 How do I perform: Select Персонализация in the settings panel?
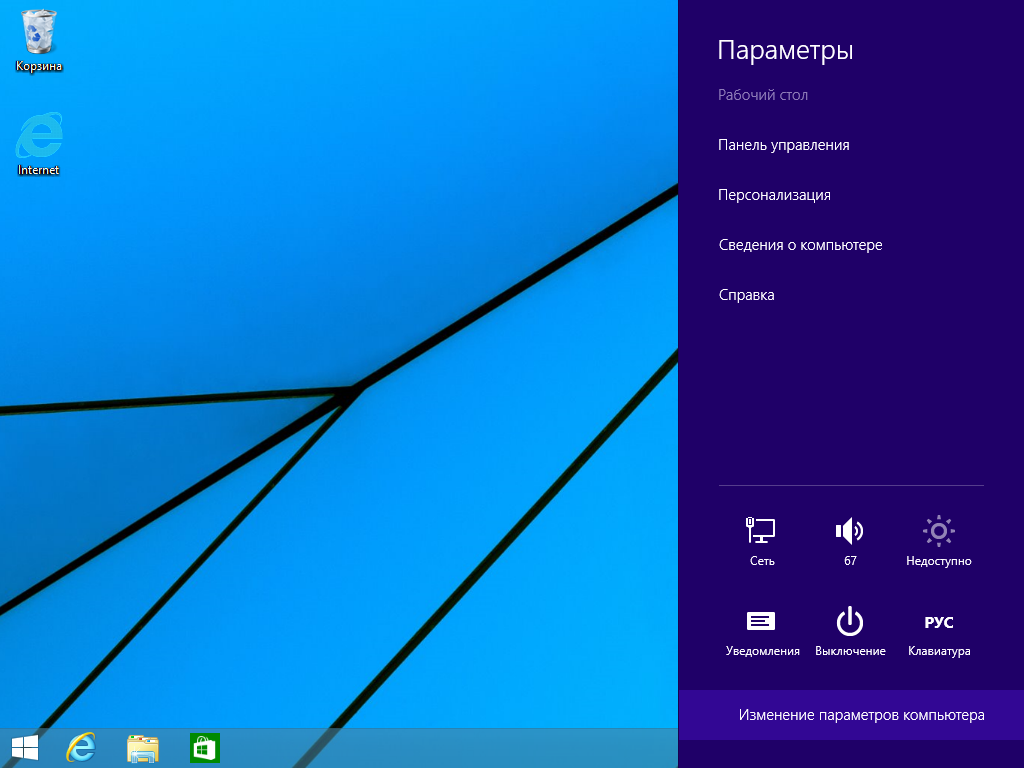coord(774,195)
